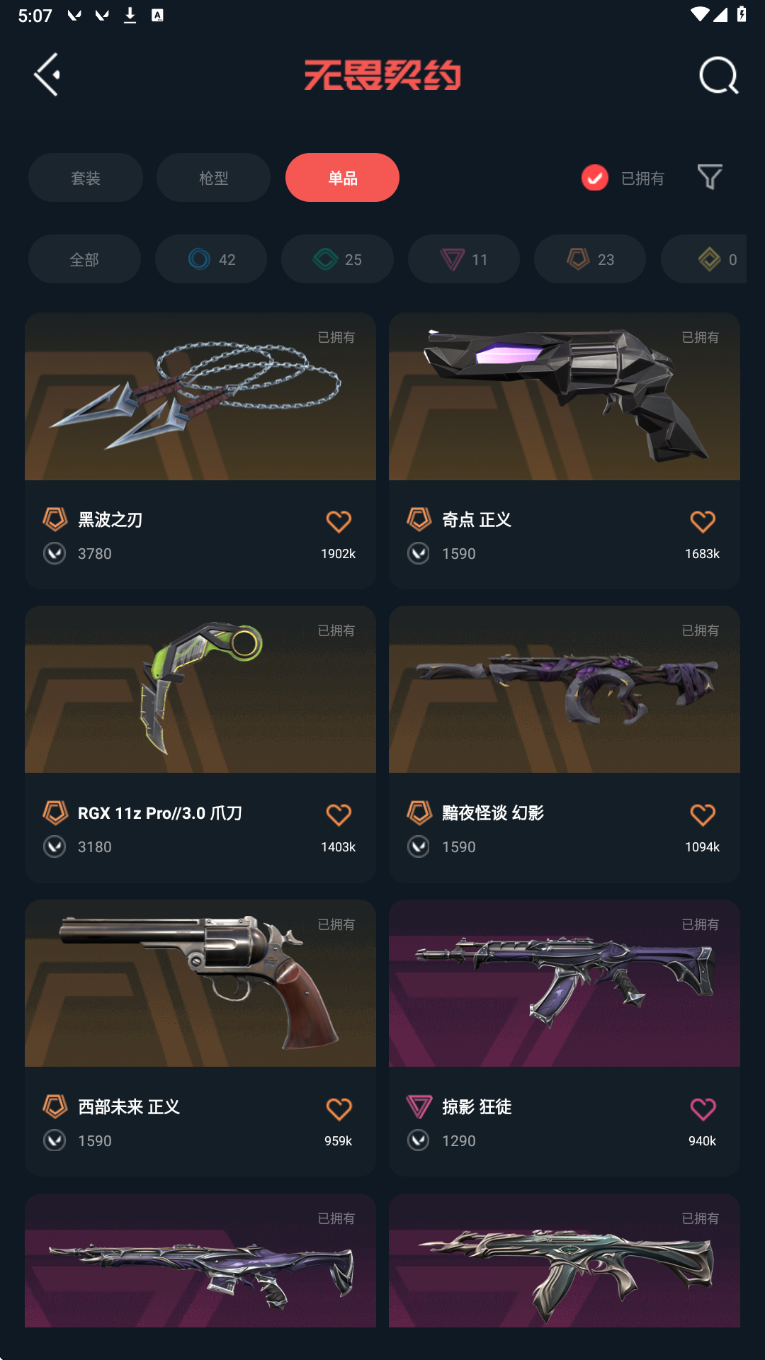Tap the heart on 黯夜怪谈 幻影
Screen dimensions: 765x1360
click(703, 815)
